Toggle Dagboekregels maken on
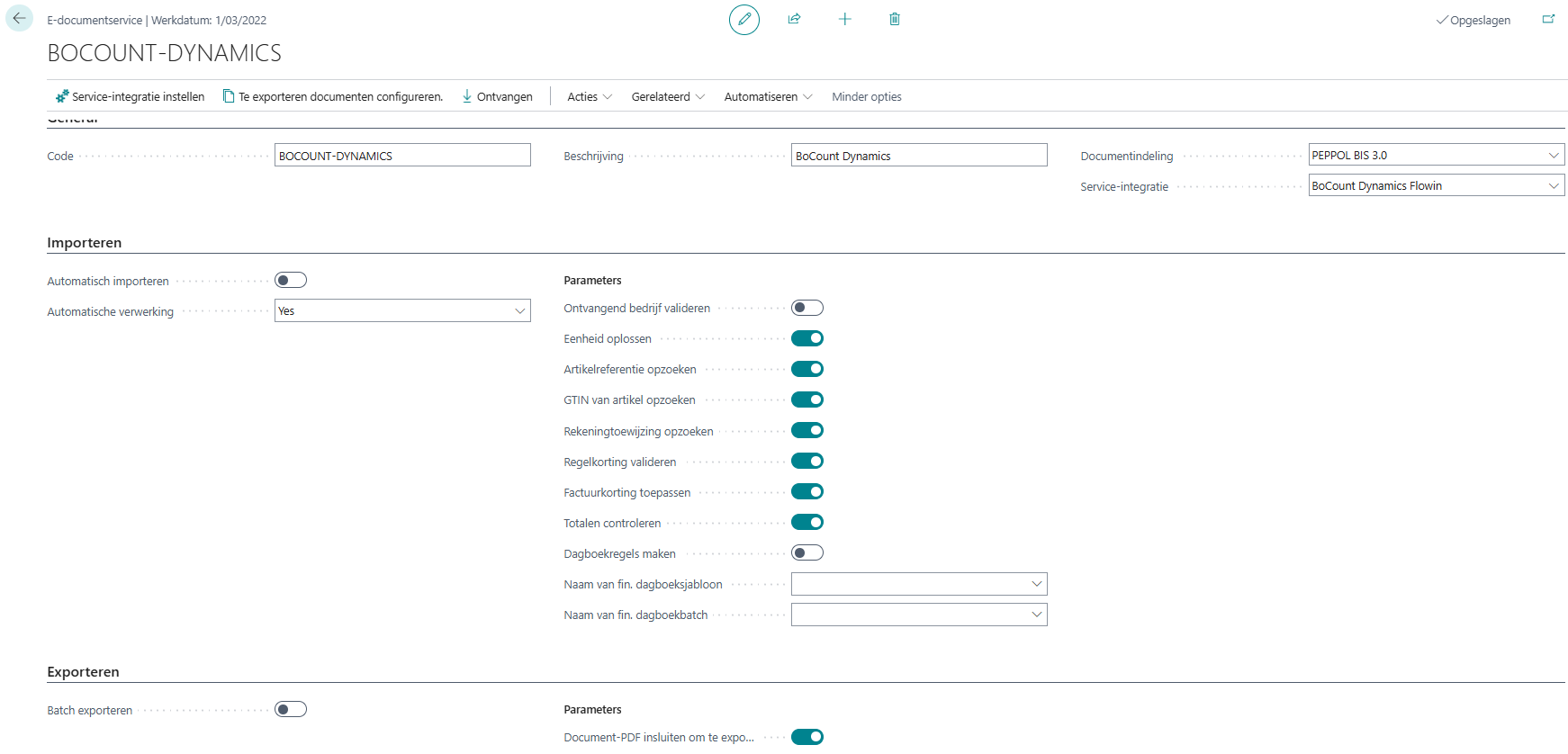Image resolution: width=1568 pixels, height=754 pixels. 807,552
